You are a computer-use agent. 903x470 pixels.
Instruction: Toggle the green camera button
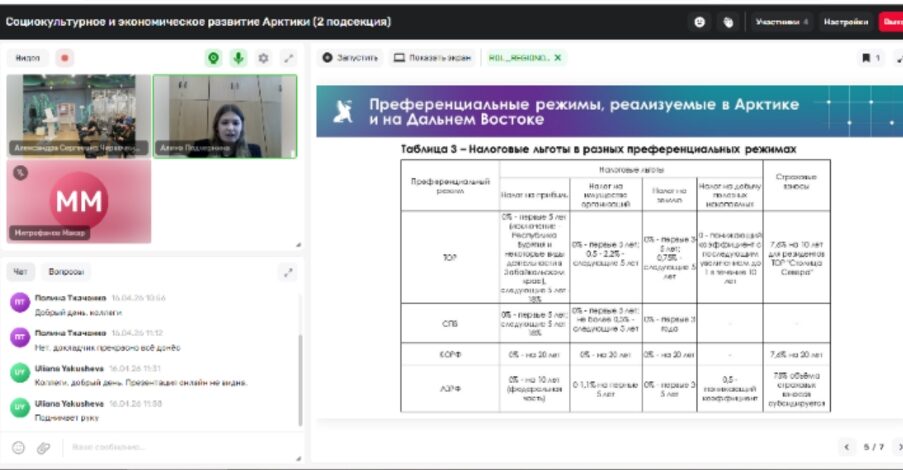(213, 58)
